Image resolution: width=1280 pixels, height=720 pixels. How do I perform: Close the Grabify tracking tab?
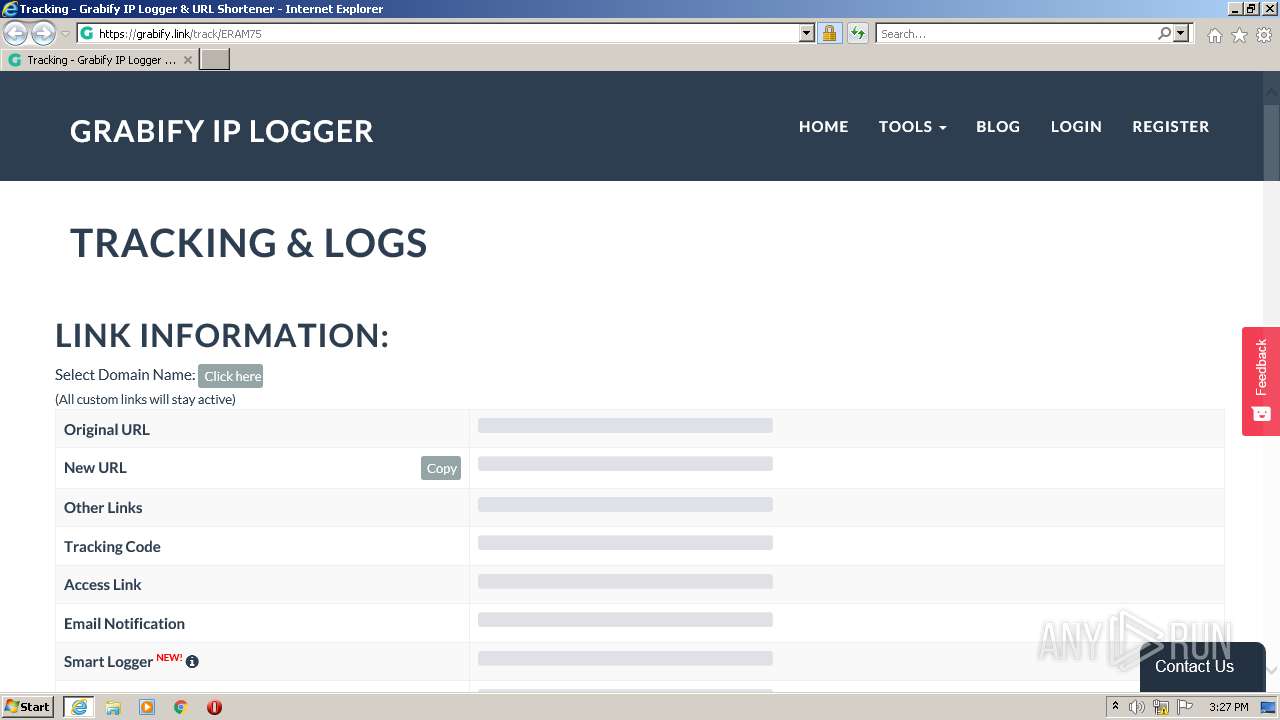(x=187, y=60)
